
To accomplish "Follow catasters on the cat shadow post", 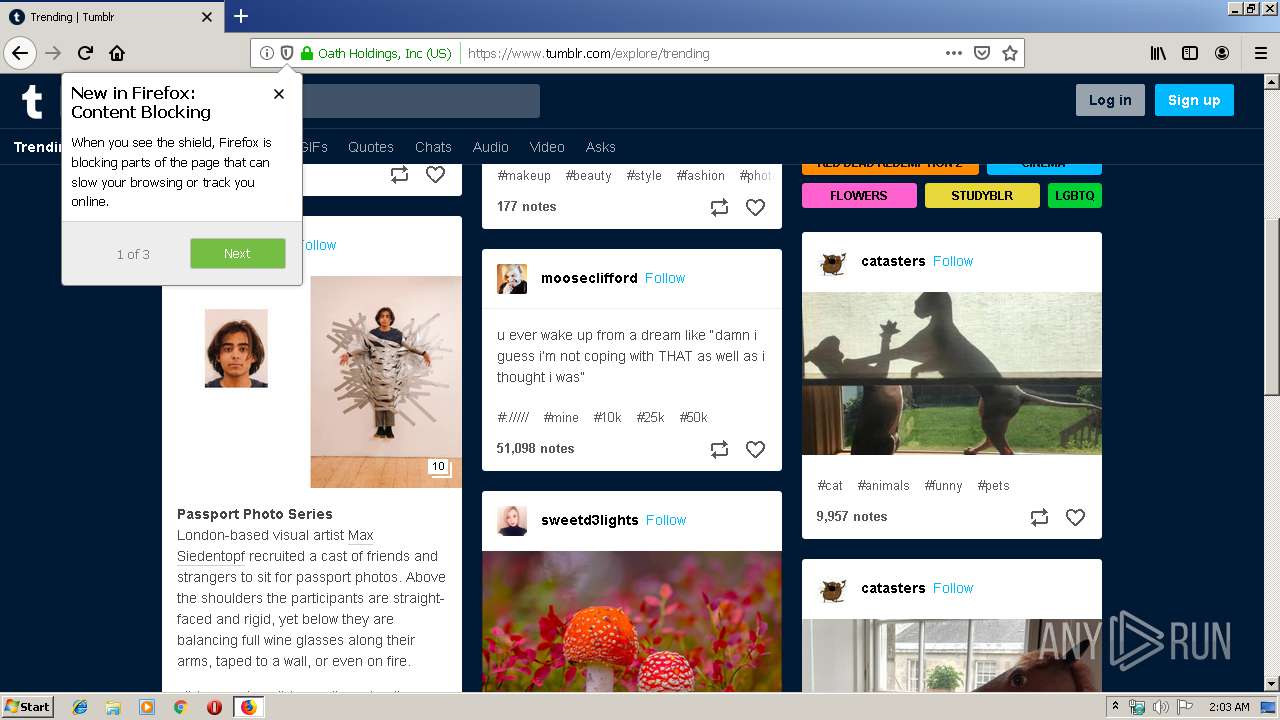I will pos(953,261).
